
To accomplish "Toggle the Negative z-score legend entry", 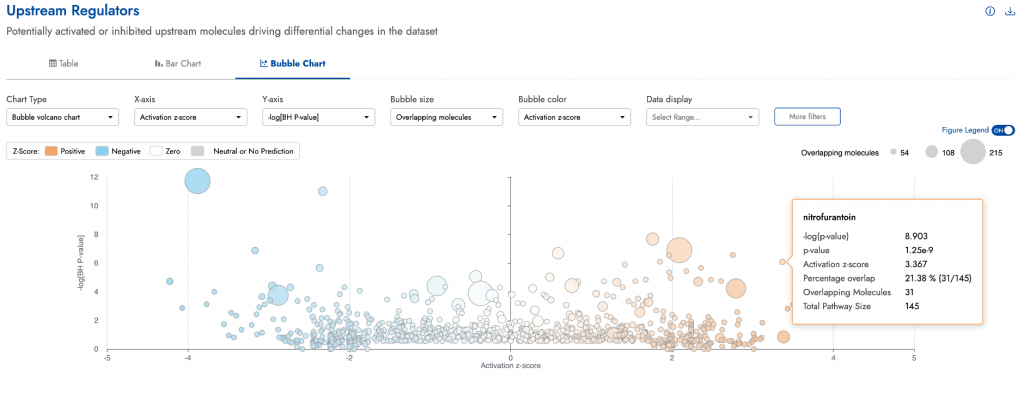I will (120, 151).
